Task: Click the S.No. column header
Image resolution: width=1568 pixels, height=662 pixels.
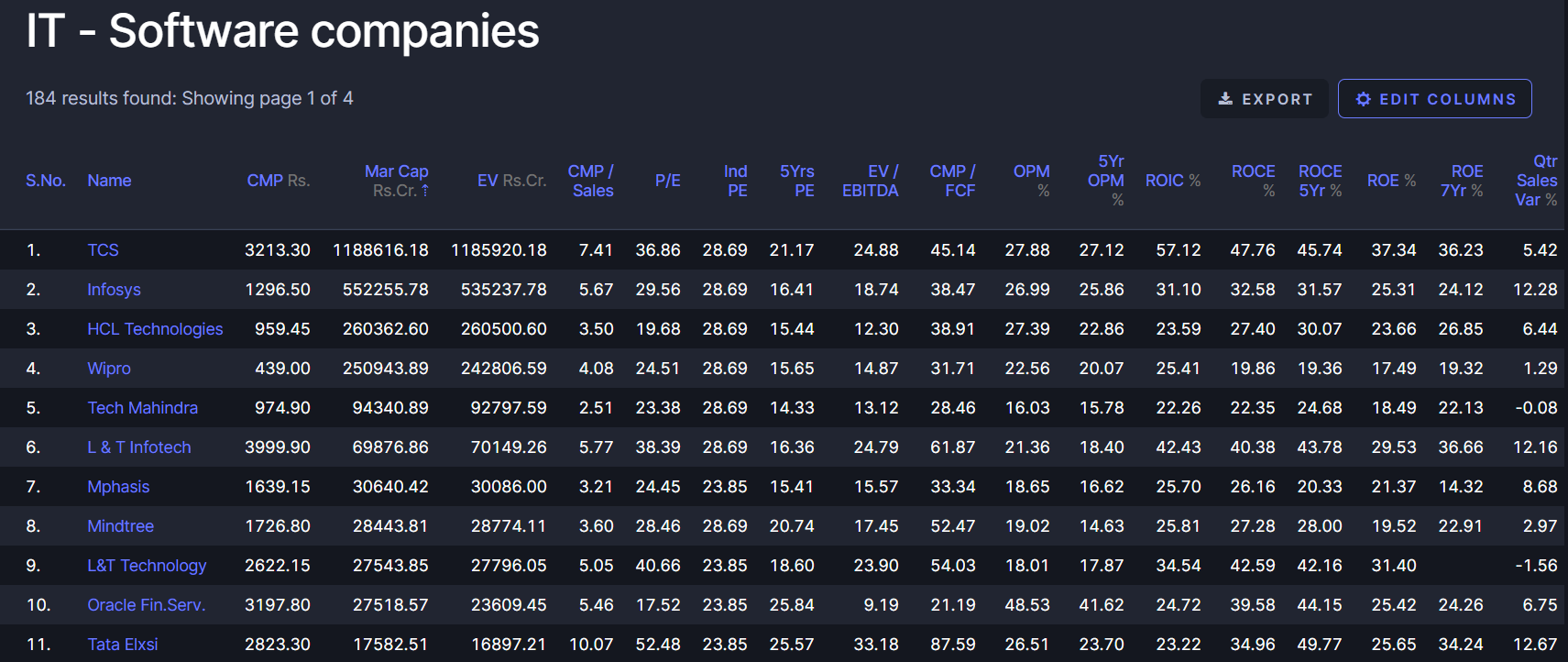Action: (x=46, y=181)
